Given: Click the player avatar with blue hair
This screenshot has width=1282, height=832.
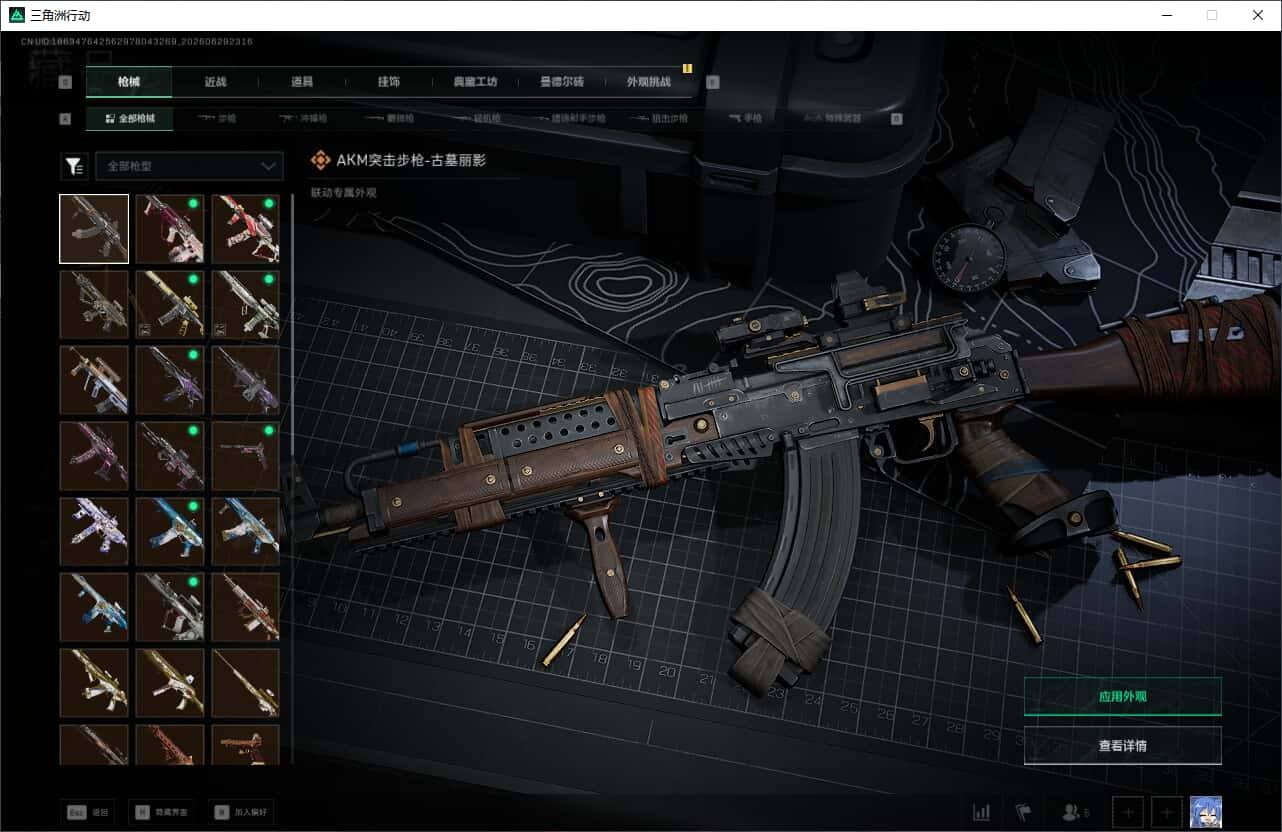Looking at the screenshot, I should point(1205,812).
